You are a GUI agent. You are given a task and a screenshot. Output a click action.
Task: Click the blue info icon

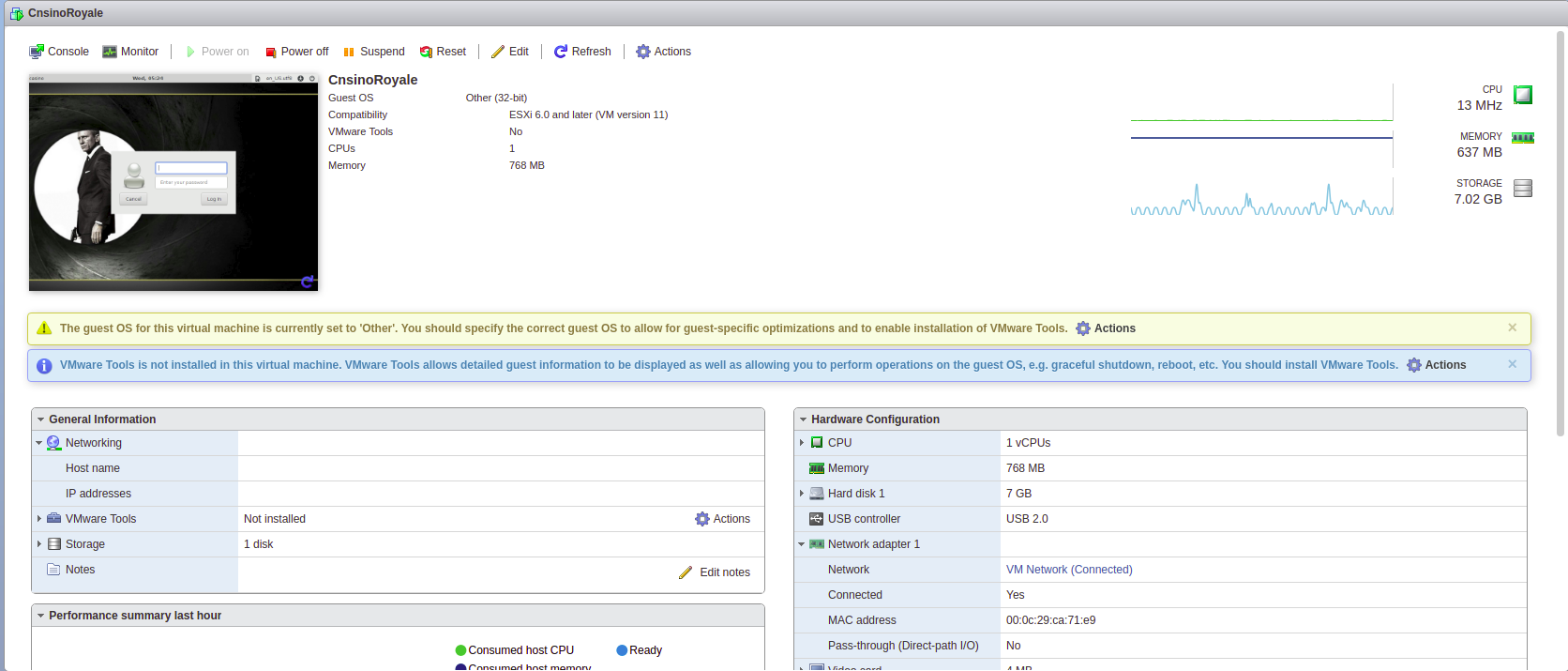pyautogui.click(x=44, y=366)
